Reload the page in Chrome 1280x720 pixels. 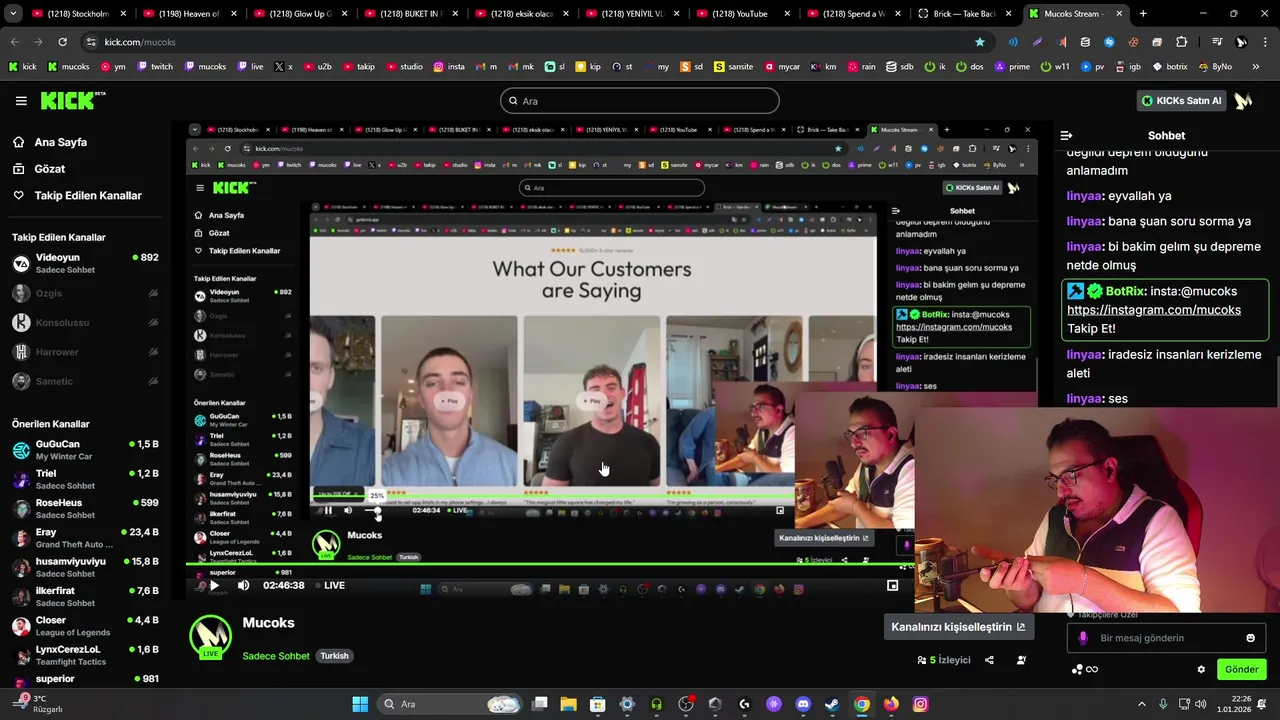(x=62, y=42)
